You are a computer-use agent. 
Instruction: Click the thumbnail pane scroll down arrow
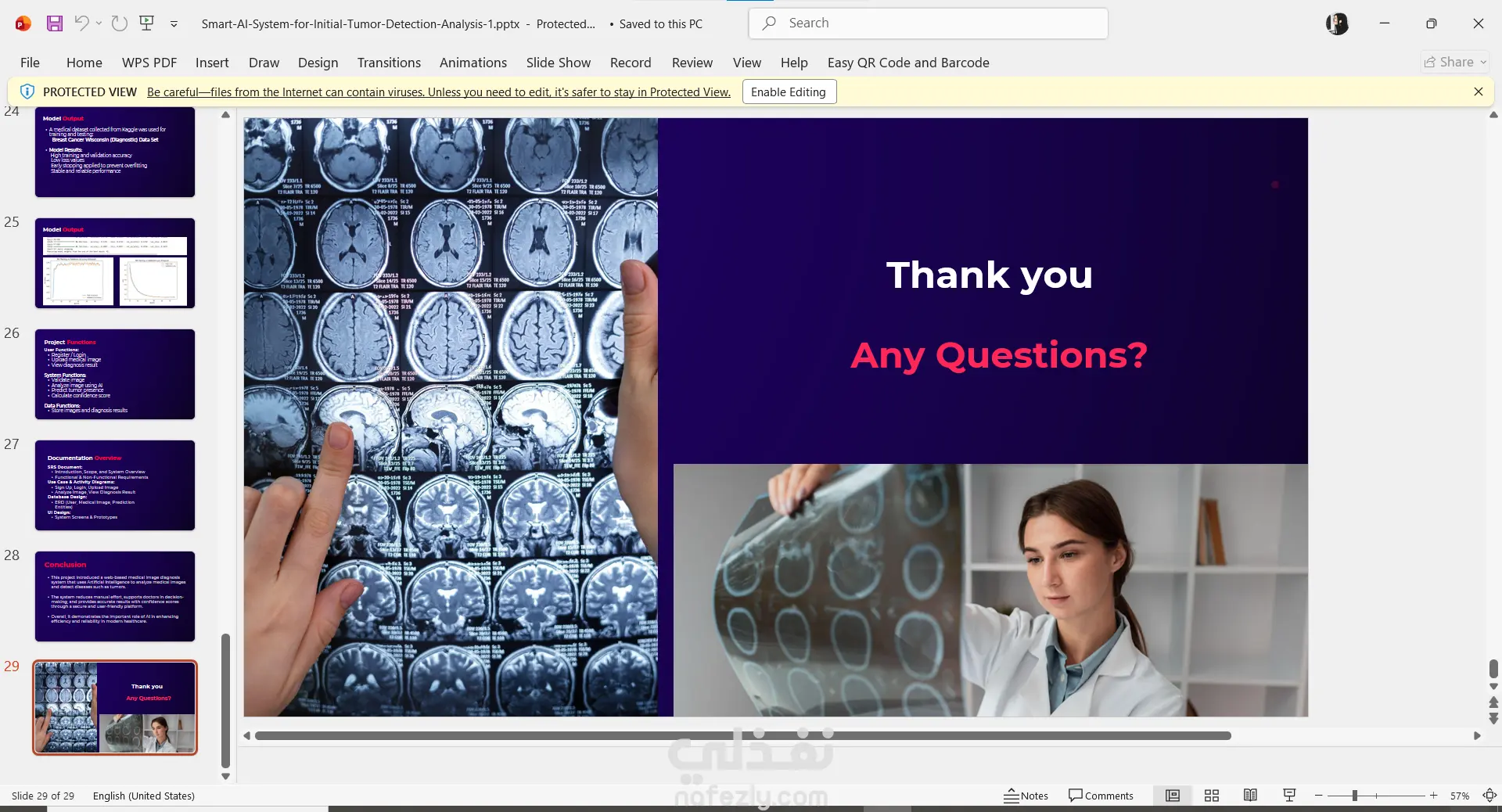pyautogui.click(x=226, y=776)
